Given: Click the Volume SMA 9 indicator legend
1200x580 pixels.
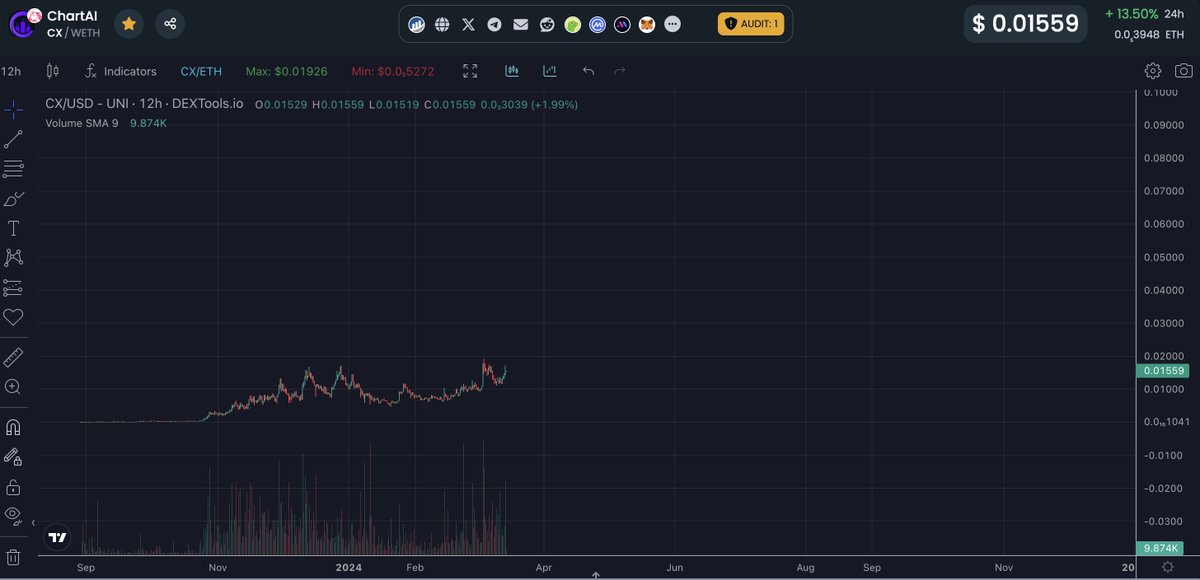Looking at the screenshot, I should pos(82,123).
